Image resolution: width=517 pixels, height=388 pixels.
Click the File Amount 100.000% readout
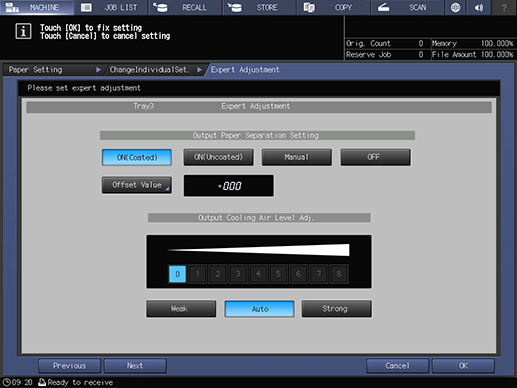pos(473,55)
